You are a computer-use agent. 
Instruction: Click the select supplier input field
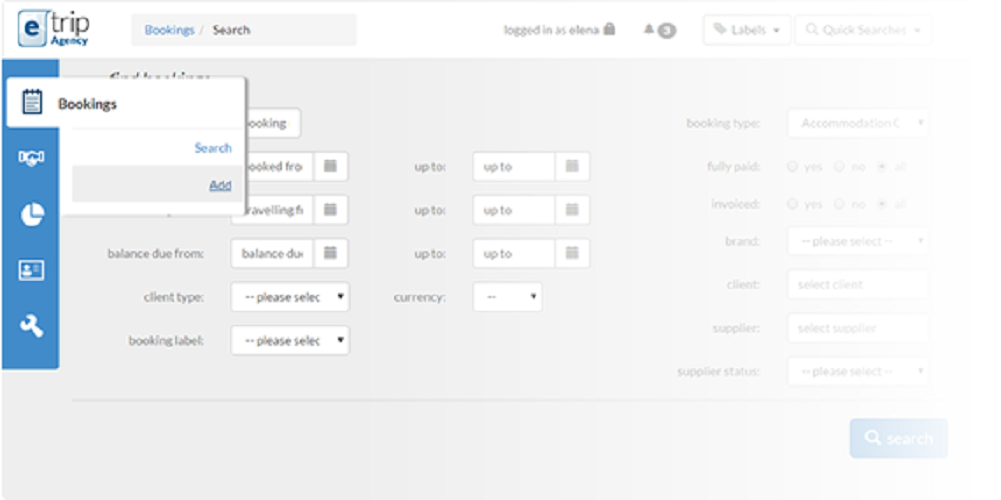click(x=857, y=328)
